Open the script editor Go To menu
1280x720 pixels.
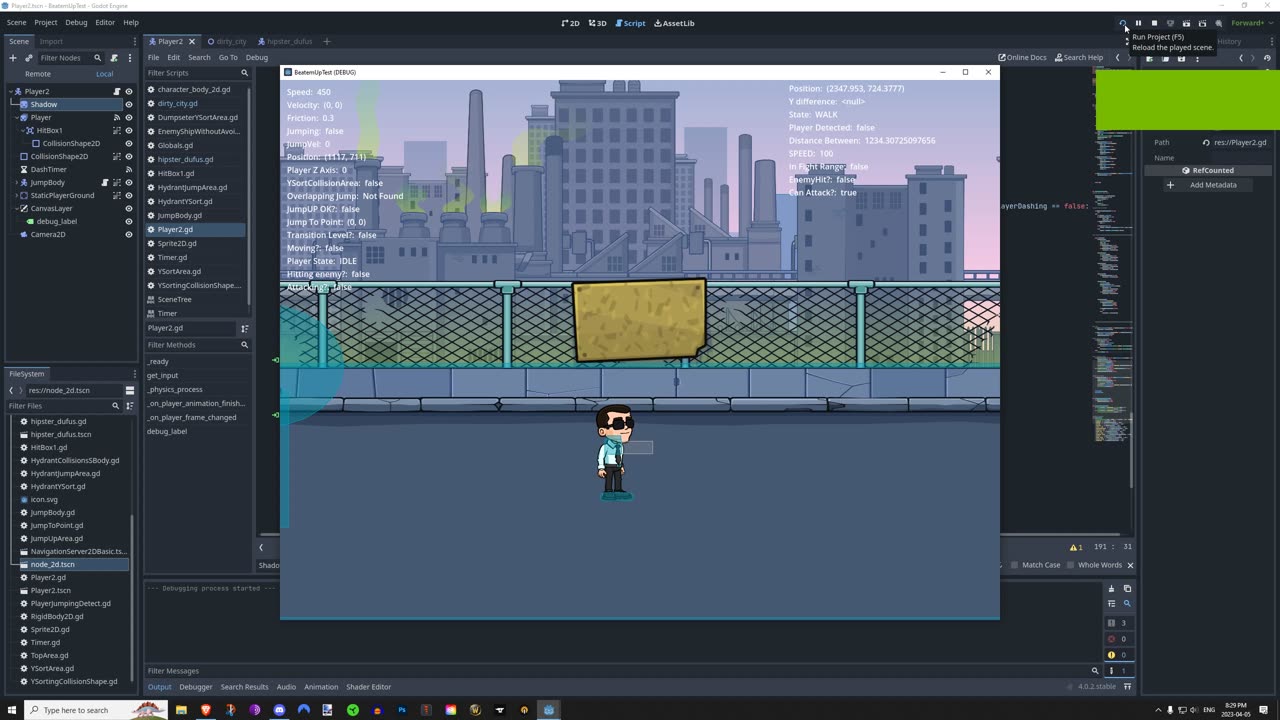(228, 57)
